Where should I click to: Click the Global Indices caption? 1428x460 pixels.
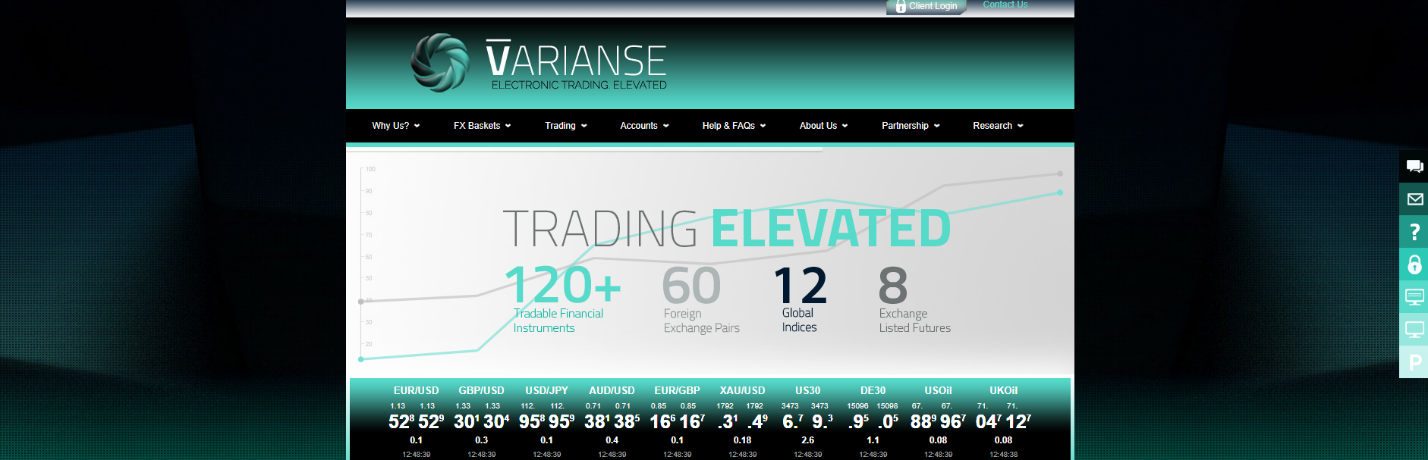pos(799,320)
